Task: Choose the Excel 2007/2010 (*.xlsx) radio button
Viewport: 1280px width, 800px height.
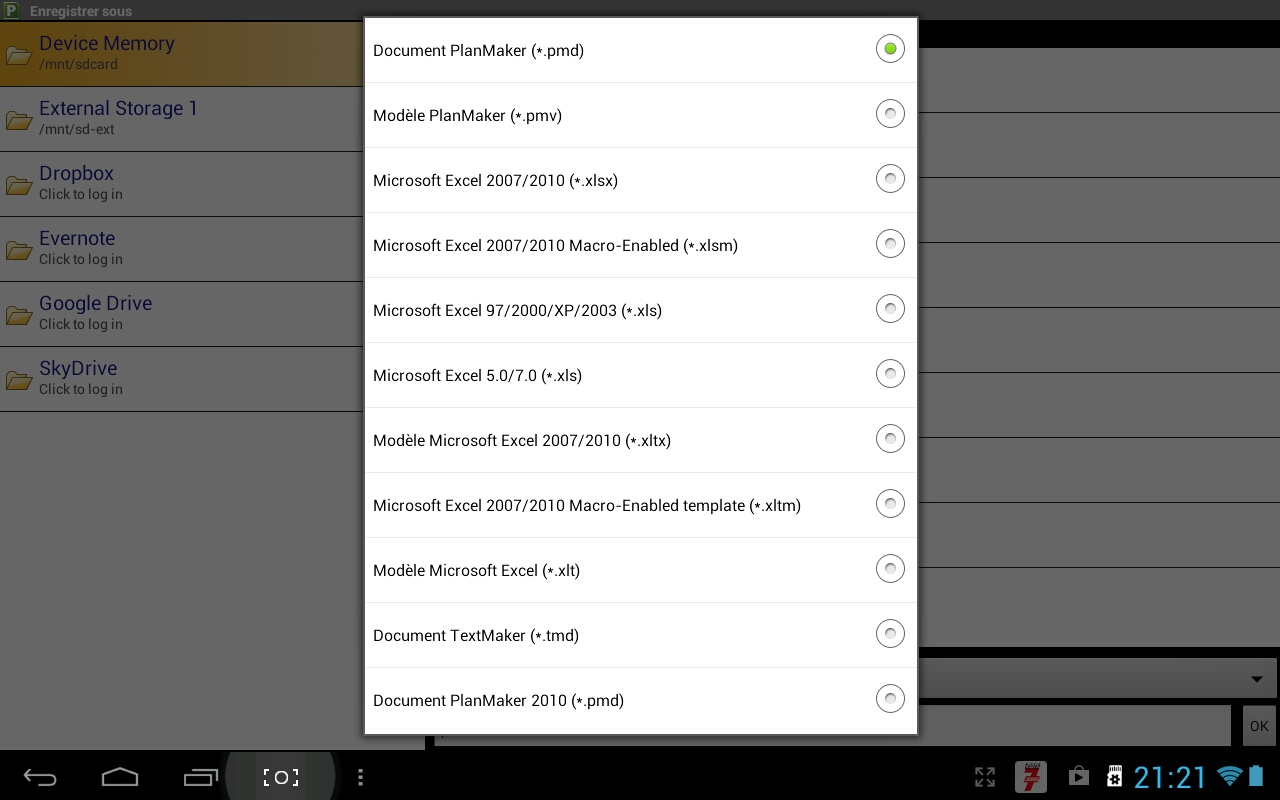Action: tap(890, 179)
